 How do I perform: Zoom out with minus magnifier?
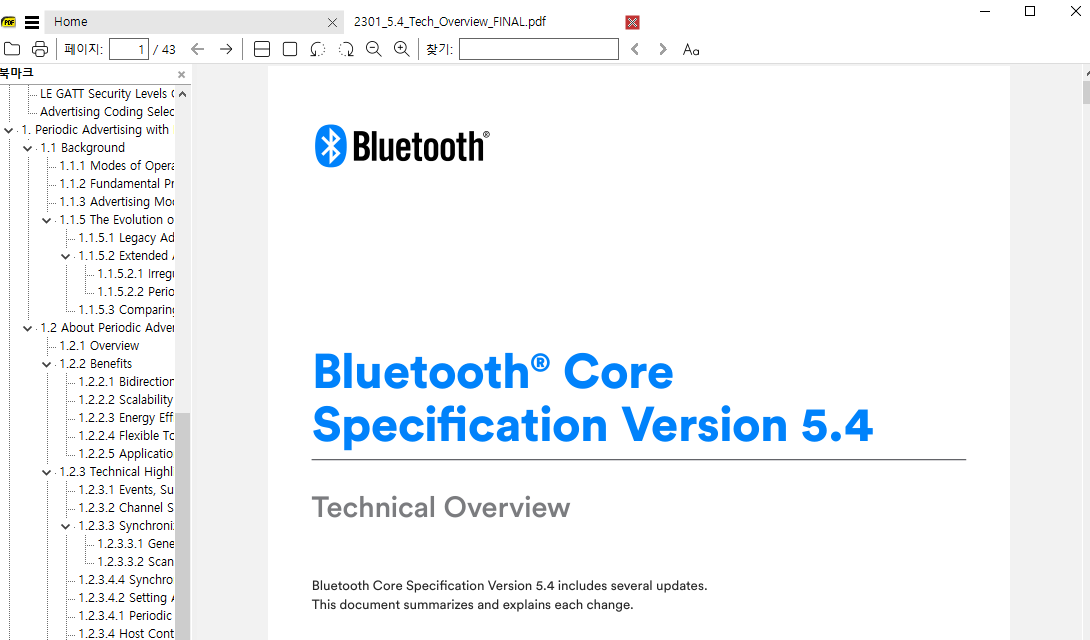pos(374,49)
